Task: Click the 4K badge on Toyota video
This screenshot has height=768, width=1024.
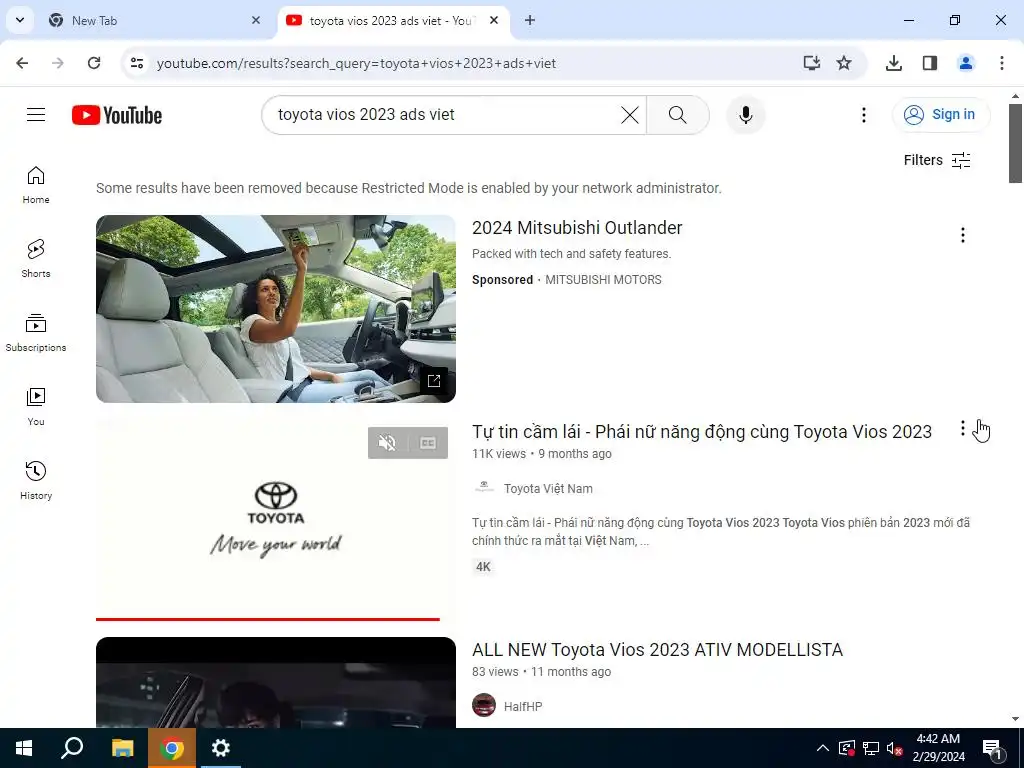Action: click(x=483, y=567)
